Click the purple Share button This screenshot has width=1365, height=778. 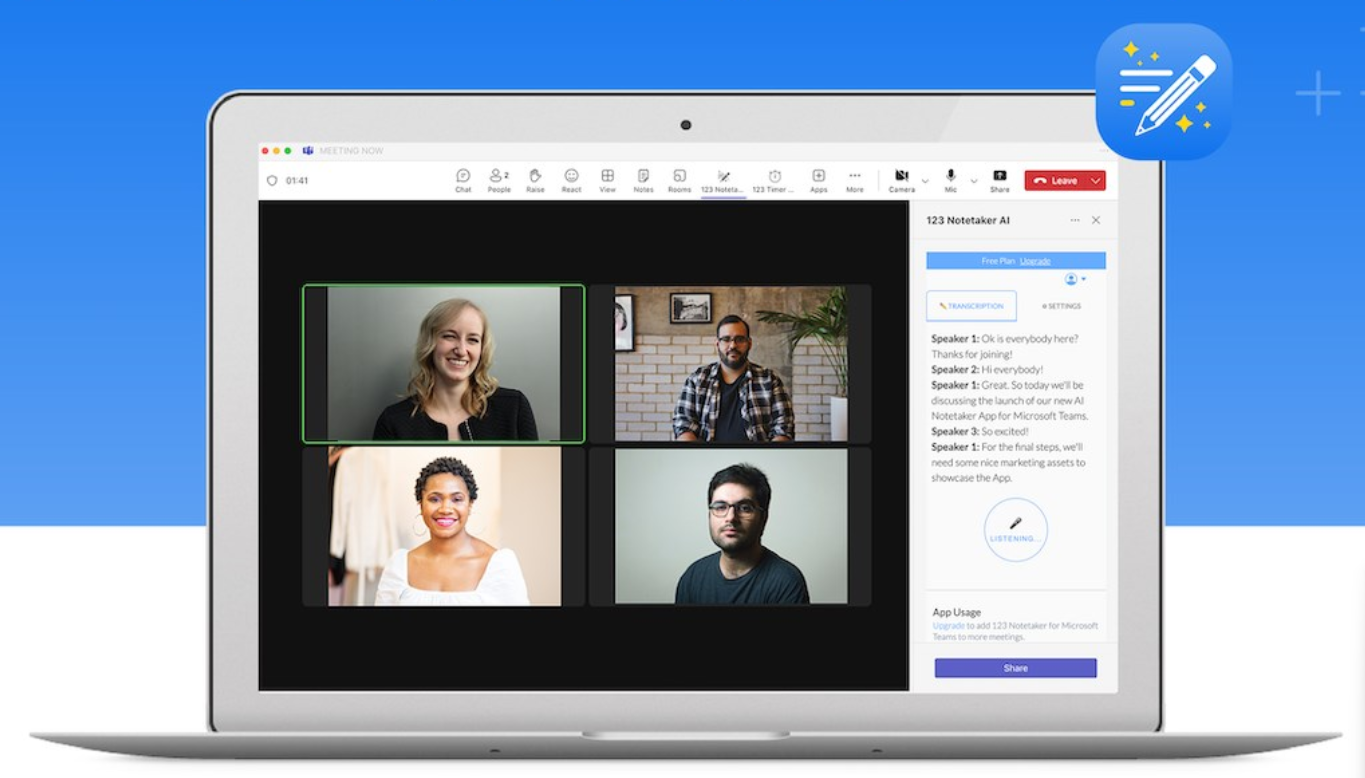(x=1015, y=668)
